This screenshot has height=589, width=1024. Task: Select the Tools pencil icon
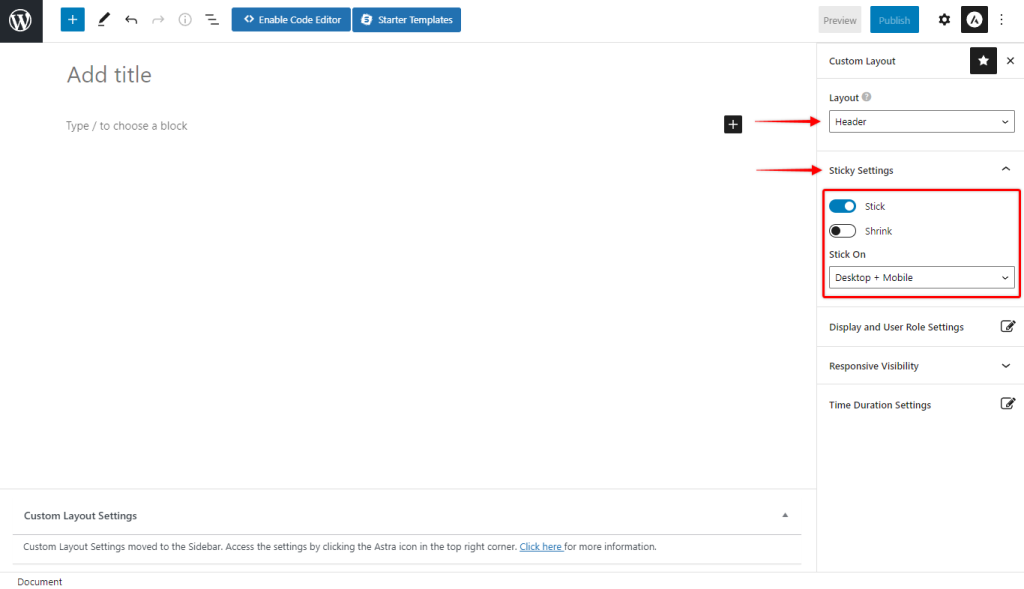click(104, 20)
